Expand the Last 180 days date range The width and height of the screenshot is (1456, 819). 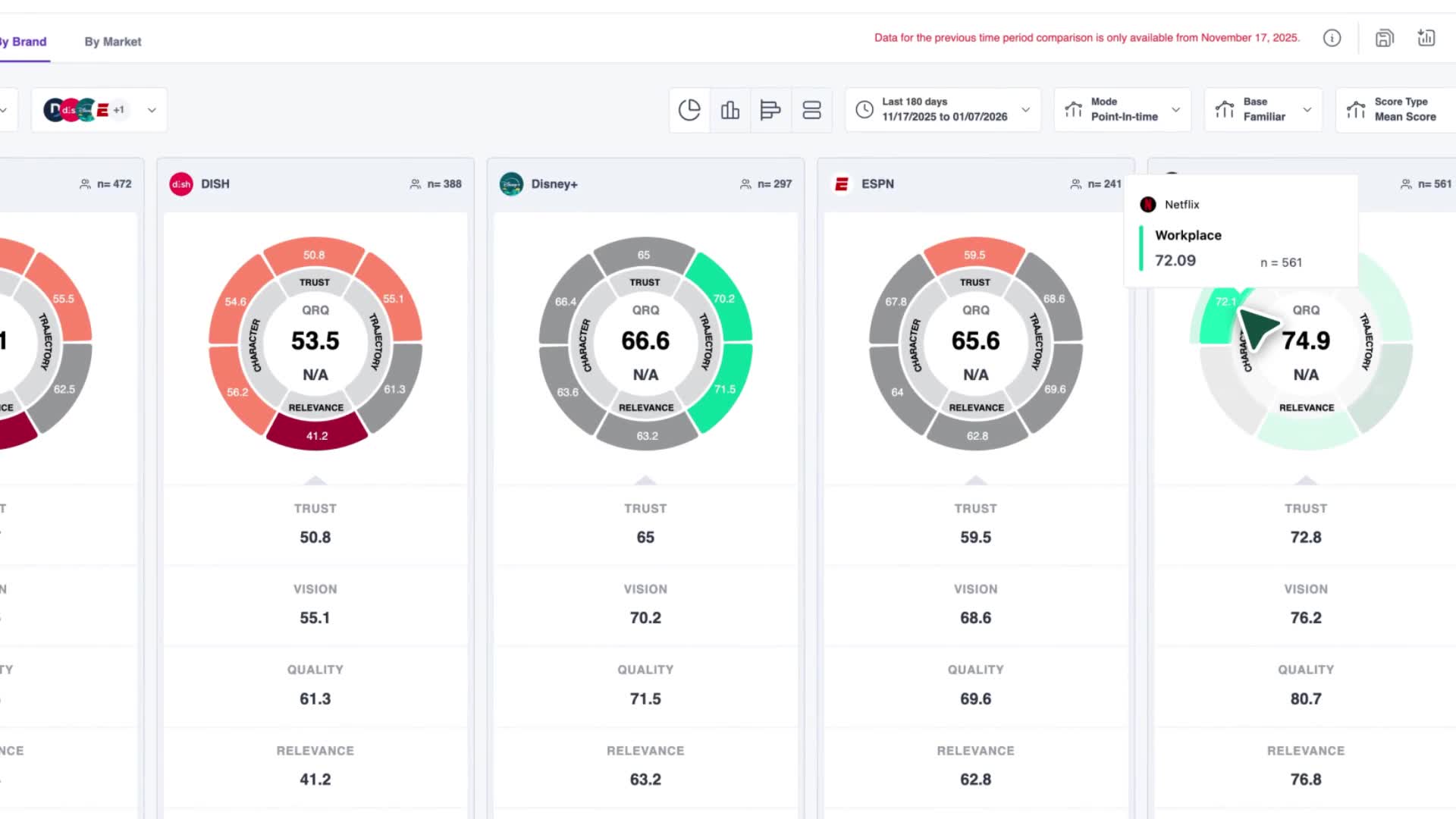(943, 110)
